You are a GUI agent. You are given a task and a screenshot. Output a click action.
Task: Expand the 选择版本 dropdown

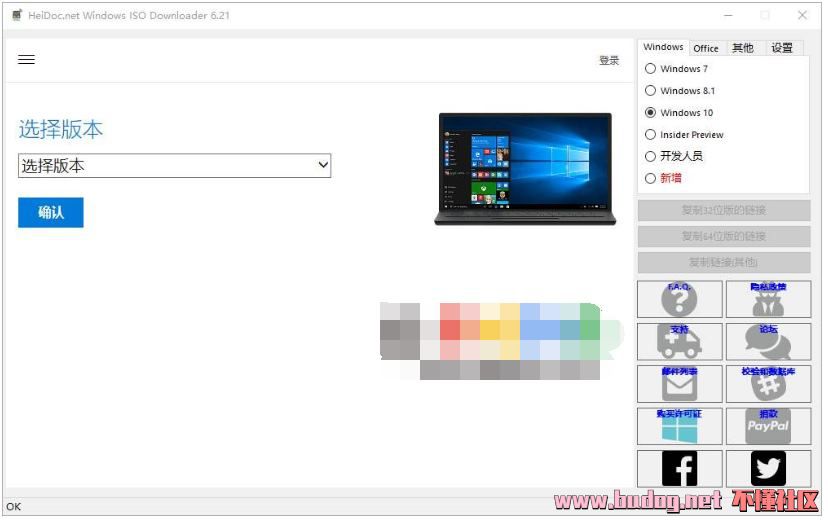[175, 166]
